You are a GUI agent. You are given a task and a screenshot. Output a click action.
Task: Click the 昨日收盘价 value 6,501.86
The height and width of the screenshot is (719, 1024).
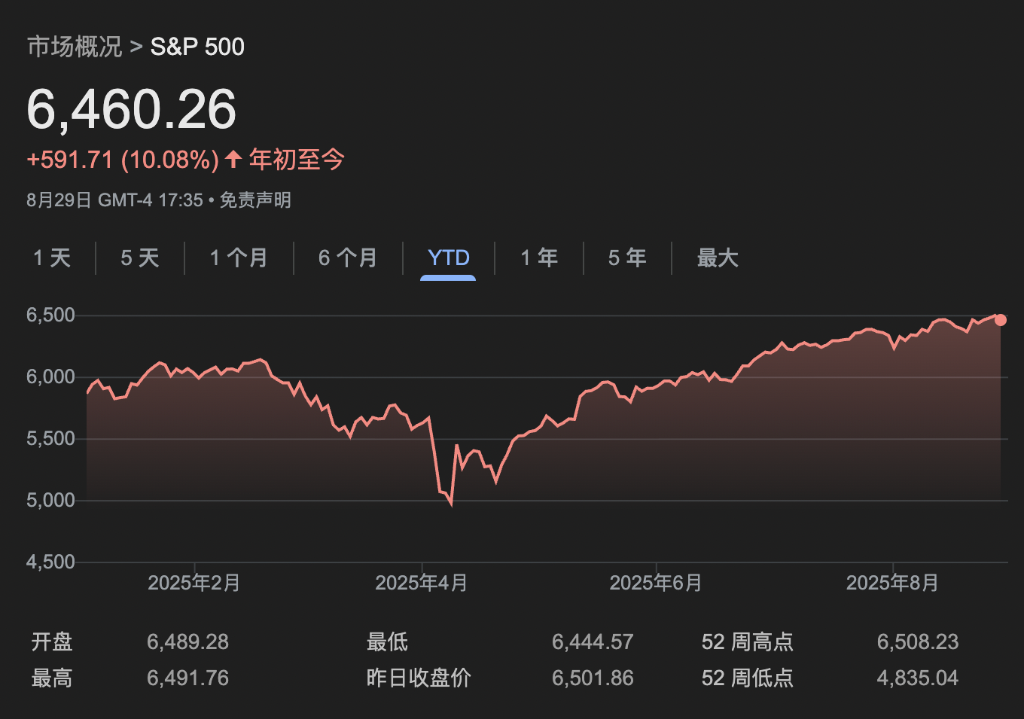click(592, 678)
